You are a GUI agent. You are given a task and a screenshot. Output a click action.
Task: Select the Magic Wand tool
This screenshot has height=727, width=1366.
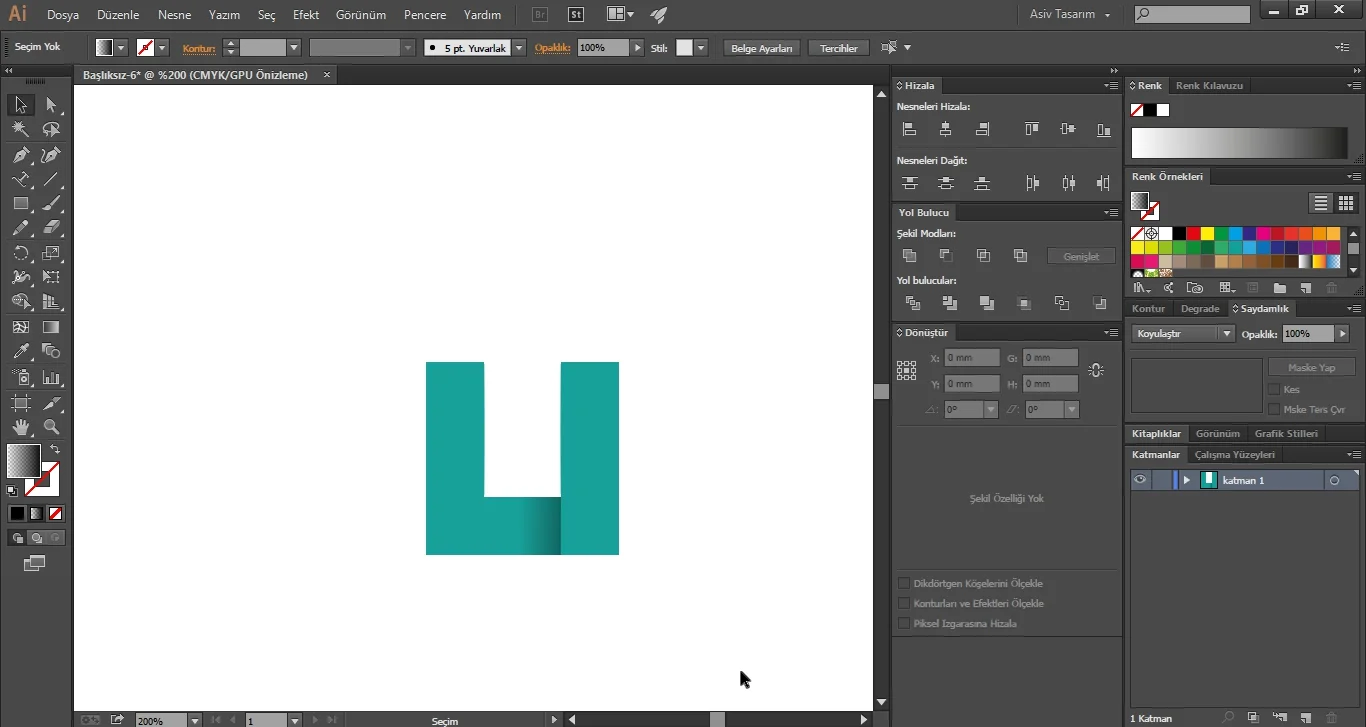click(x=20, y=130)
